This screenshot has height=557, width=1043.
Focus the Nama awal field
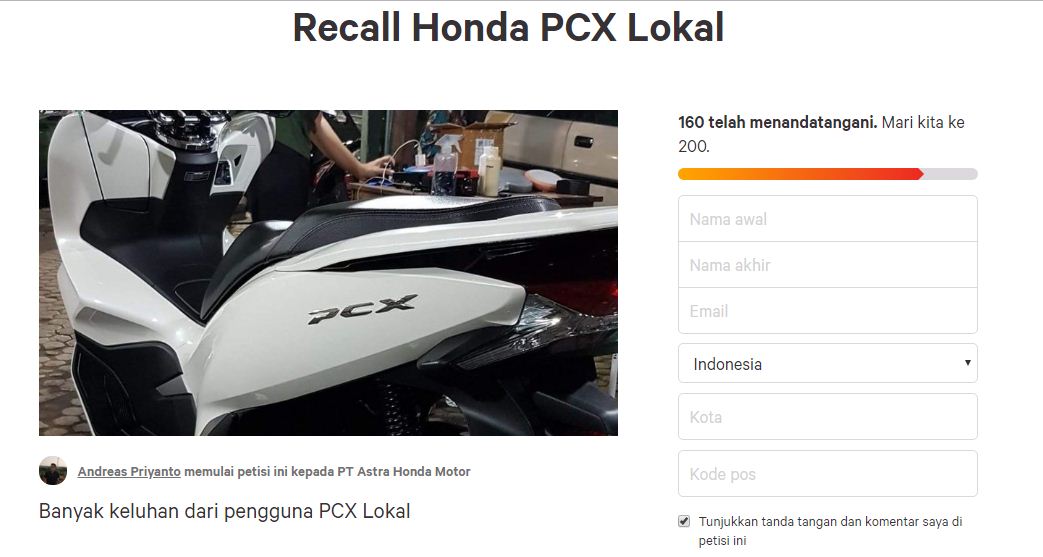(x=827, y=219)
